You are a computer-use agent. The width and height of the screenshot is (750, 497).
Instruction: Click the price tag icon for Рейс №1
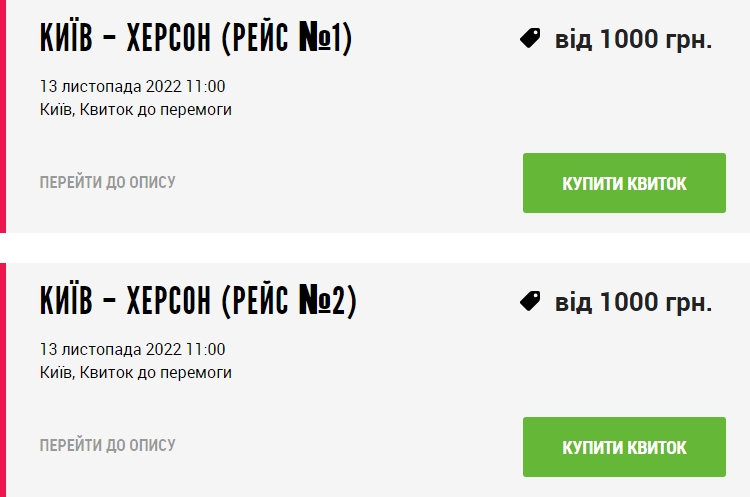[530, 38]
